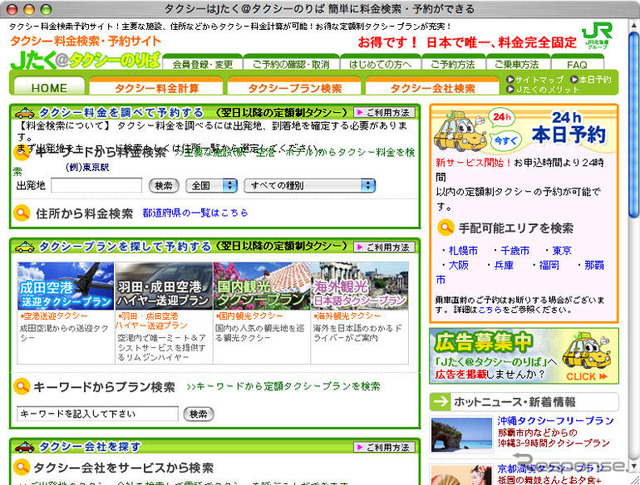Click red taxi icon in タクシー会社を探す header

click(25, 447)
